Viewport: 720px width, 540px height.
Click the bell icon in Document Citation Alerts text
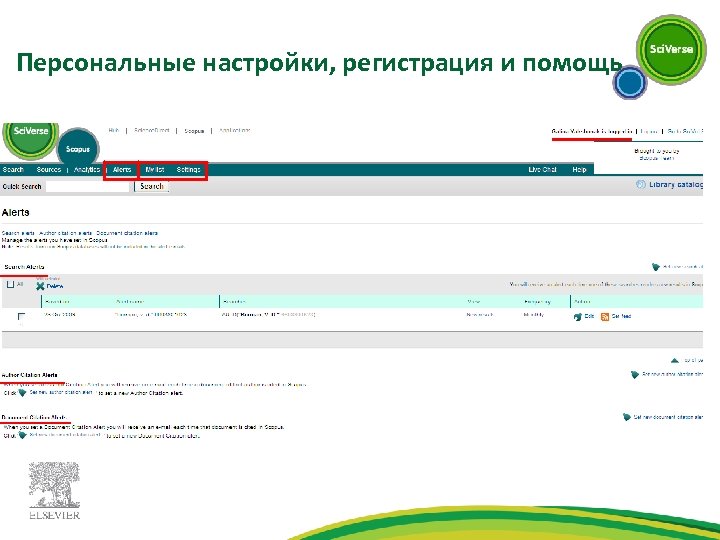tap(22, 435)
